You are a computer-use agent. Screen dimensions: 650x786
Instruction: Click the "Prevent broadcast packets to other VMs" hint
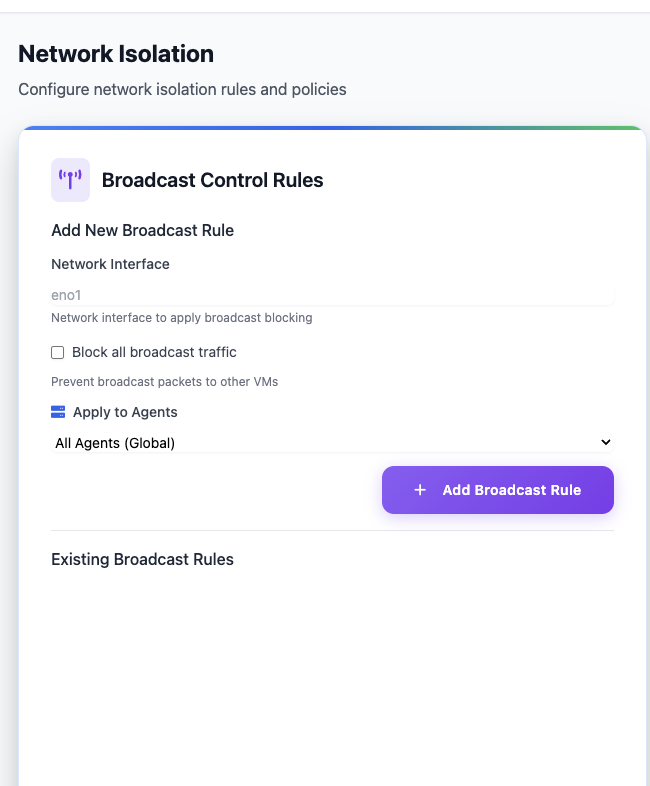pyautogui.click(x=164, y=382)
